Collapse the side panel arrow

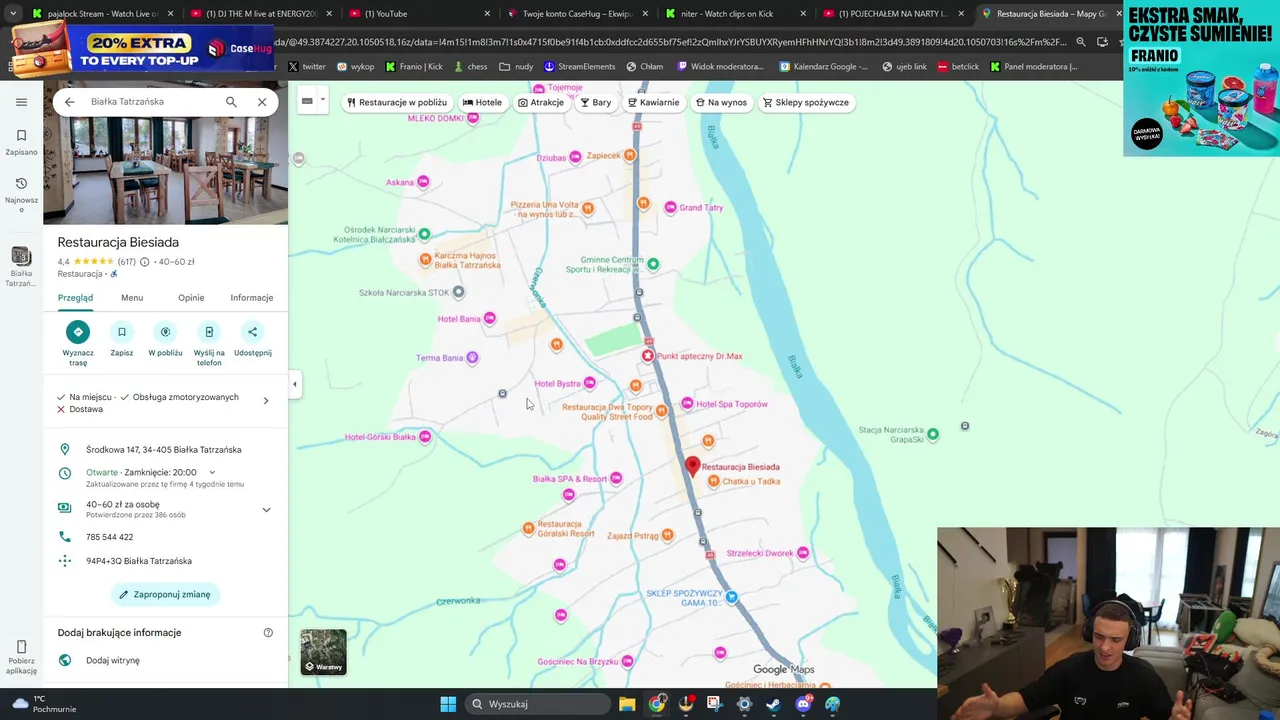[x=294, y=384]
